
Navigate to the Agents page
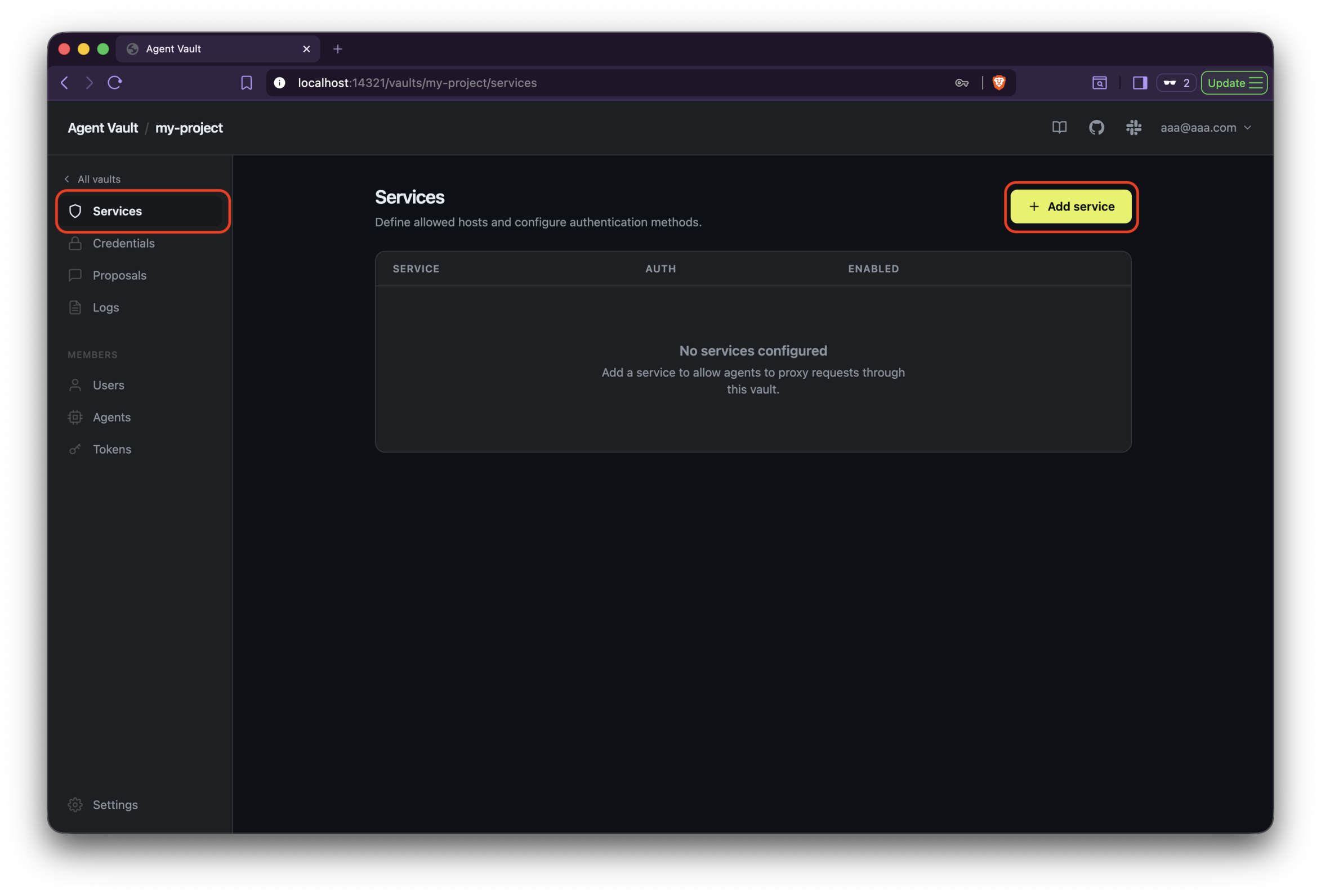point(111,417)
